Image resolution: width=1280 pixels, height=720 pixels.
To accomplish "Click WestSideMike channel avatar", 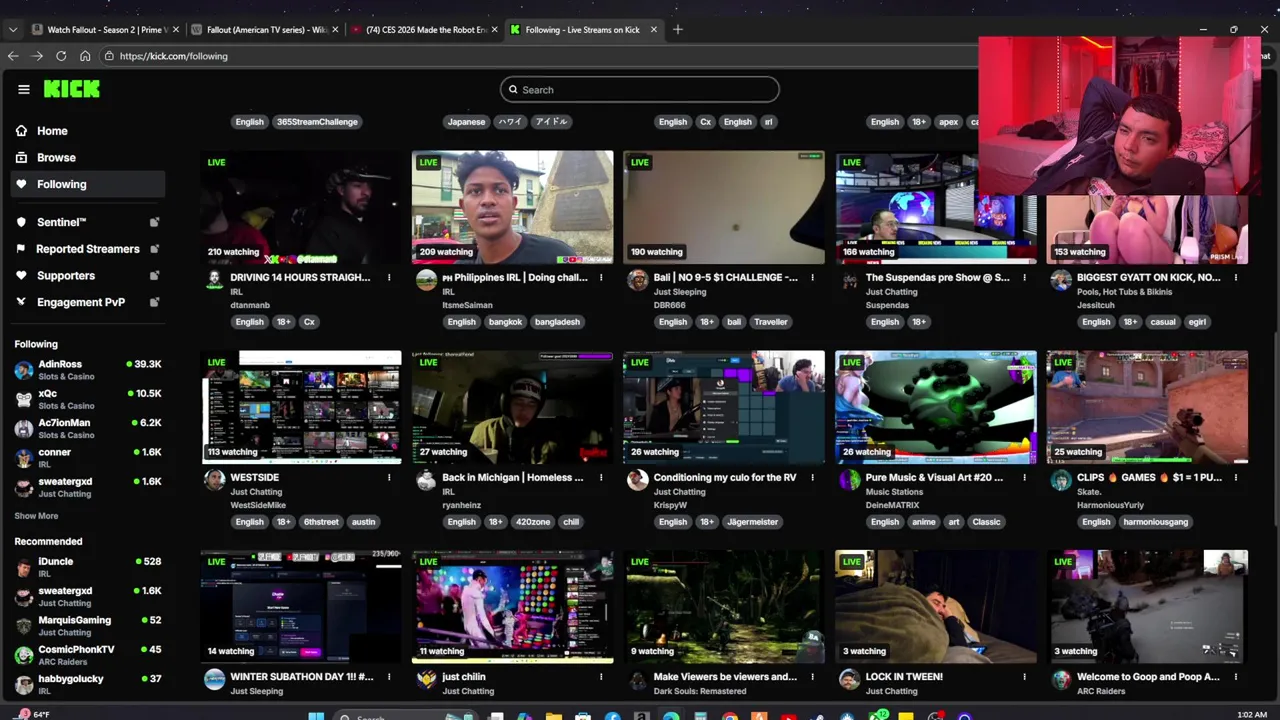I will (x=214, y=480).
